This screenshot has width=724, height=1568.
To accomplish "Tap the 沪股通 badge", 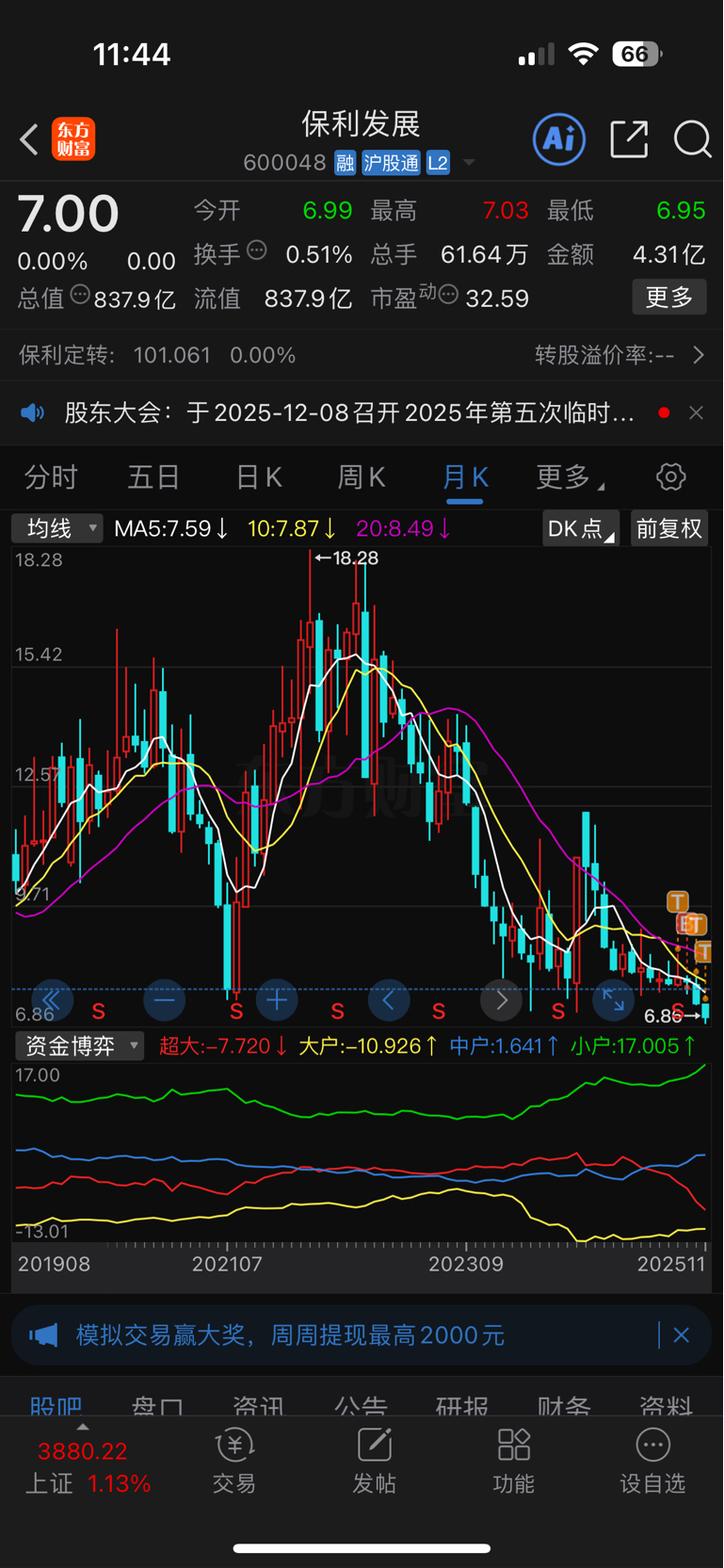I will 391,163.
